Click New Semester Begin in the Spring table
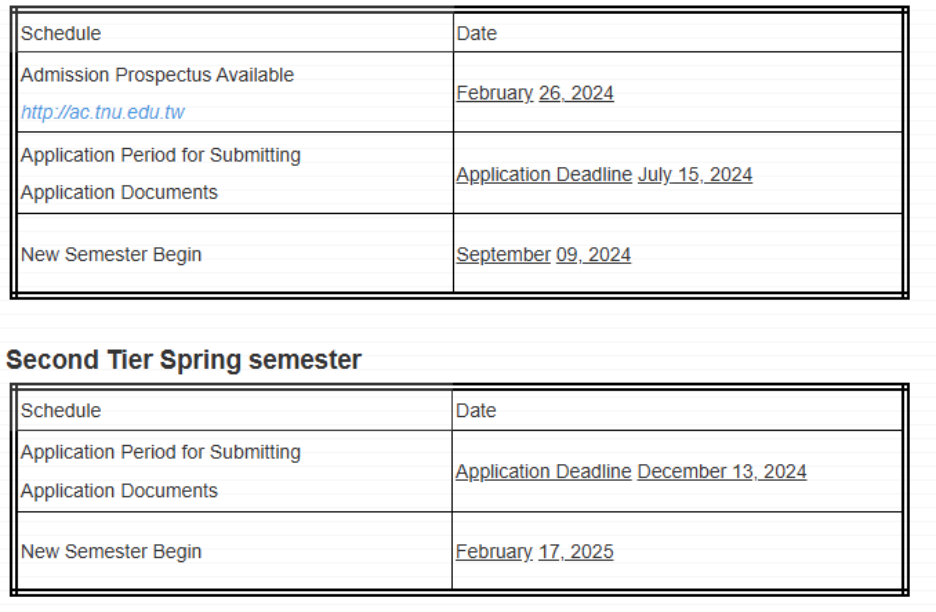 [111, 552]
